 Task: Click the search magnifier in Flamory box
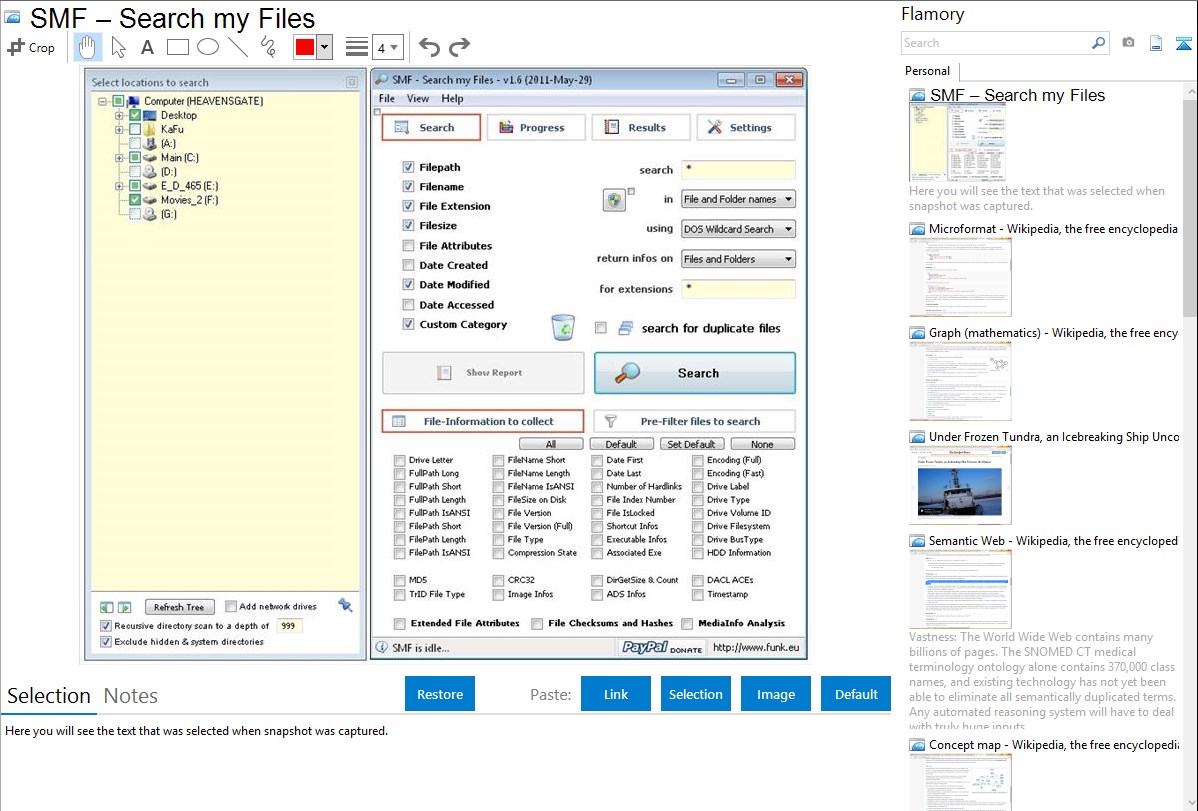(1098, 43)
